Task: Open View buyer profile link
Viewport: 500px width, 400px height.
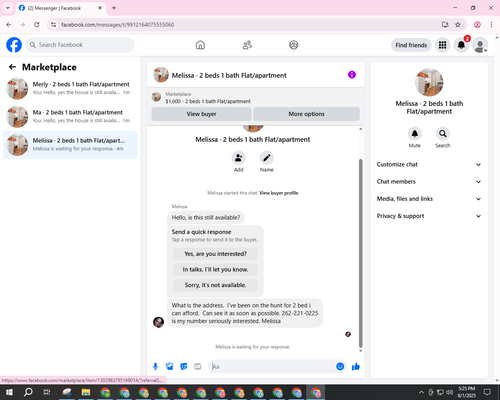Action: tap(279, 193)
